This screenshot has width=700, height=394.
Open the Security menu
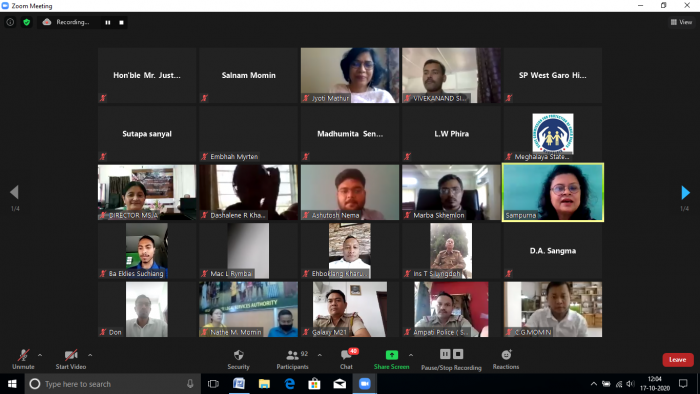point(238,359)
